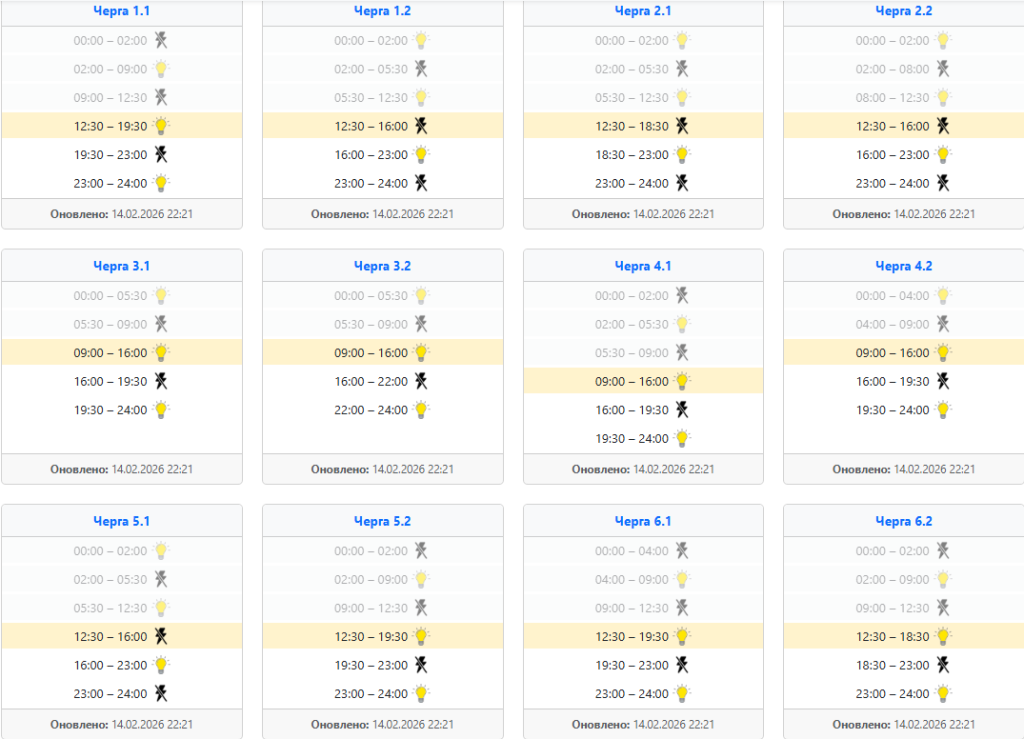Click lightbulb icon for 19:30 – 24:00 in Черга 4.2
The height and width of the screenshot is (739, 1024).
click(x=943, y=410)
